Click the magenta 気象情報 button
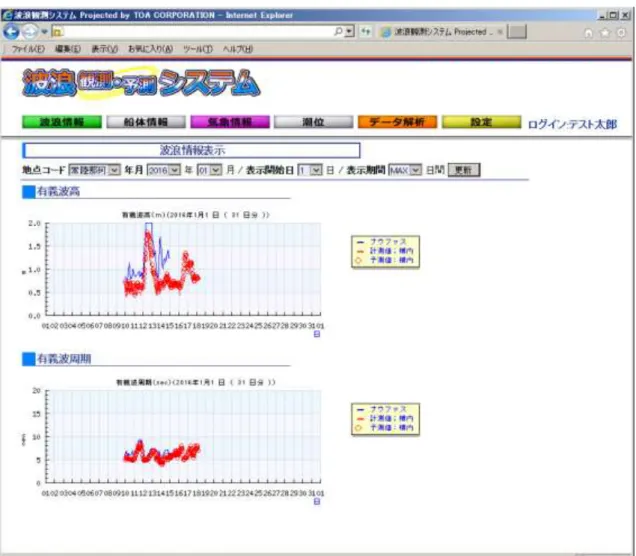Screen dimensions: 636x556 230,122
